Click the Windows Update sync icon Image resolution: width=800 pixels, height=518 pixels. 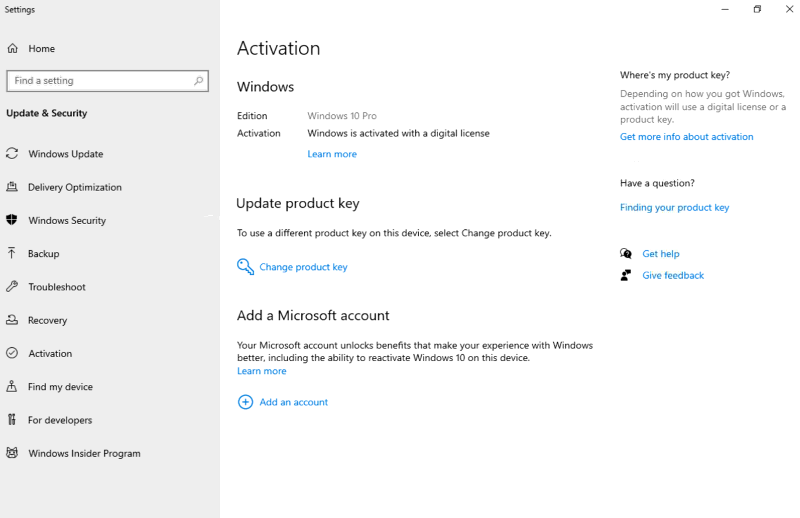[x=12, y=154]
